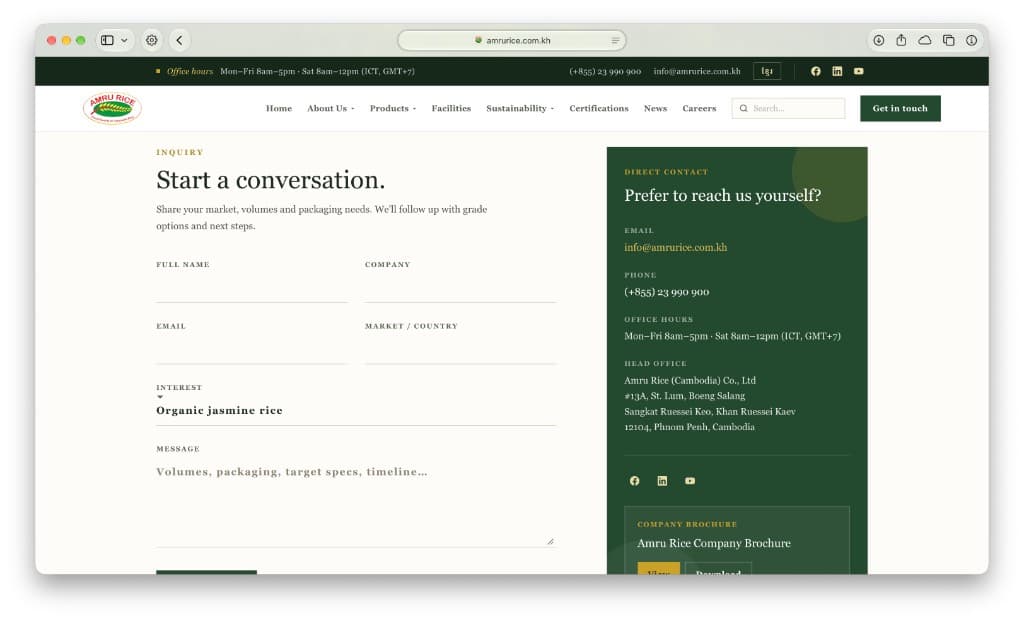The width and height of the screenshot is (1024, 621).
Task: Click the Amru Rice Company Brochure title
Action: coord(714,543)
